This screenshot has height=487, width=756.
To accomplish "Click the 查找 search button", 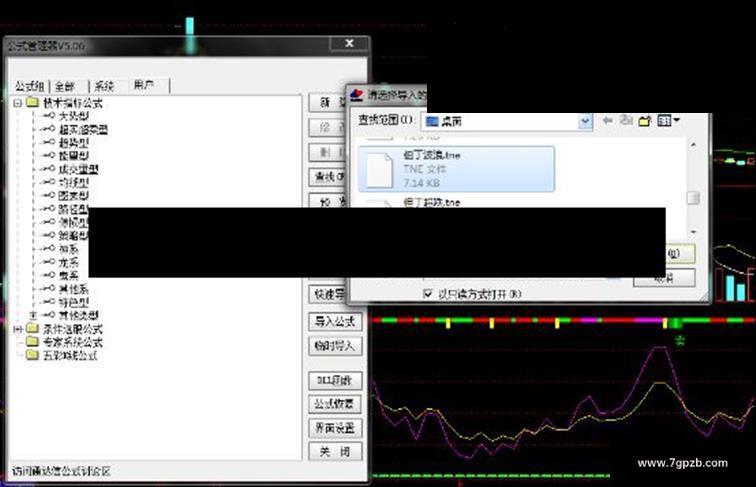I will click(328, 177).
